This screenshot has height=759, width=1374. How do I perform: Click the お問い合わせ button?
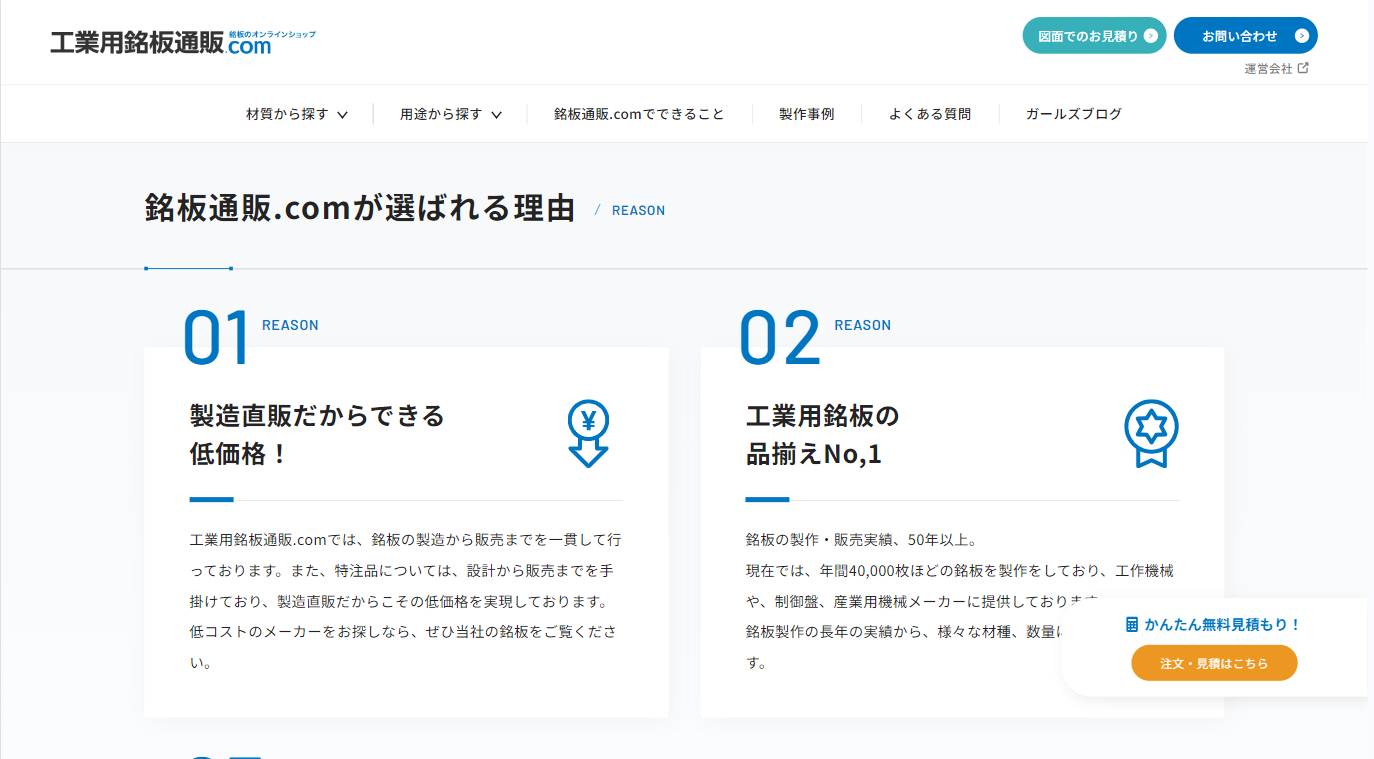tap(1246, 36)
